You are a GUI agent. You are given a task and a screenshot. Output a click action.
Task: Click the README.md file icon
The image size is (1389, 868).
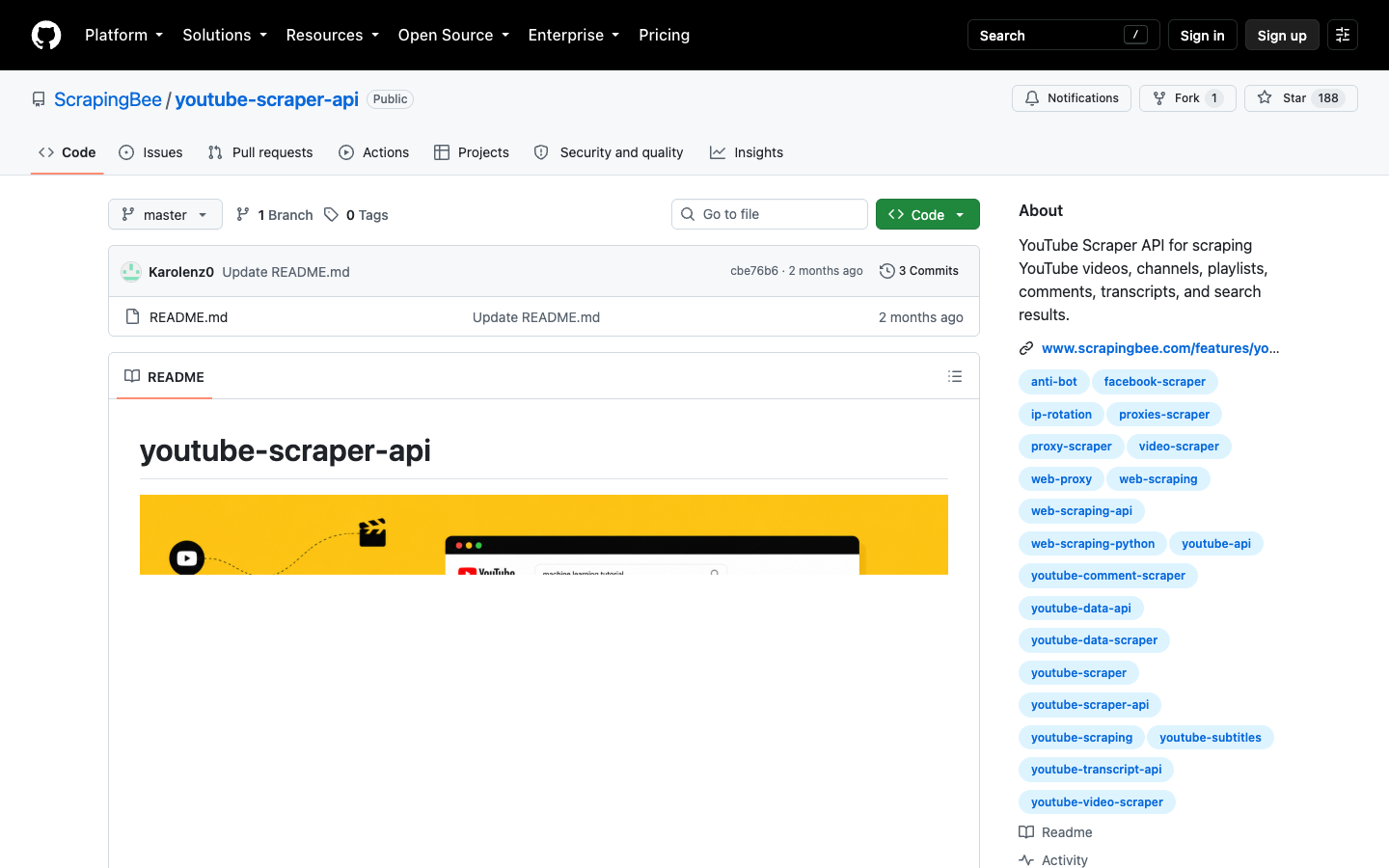133,316
